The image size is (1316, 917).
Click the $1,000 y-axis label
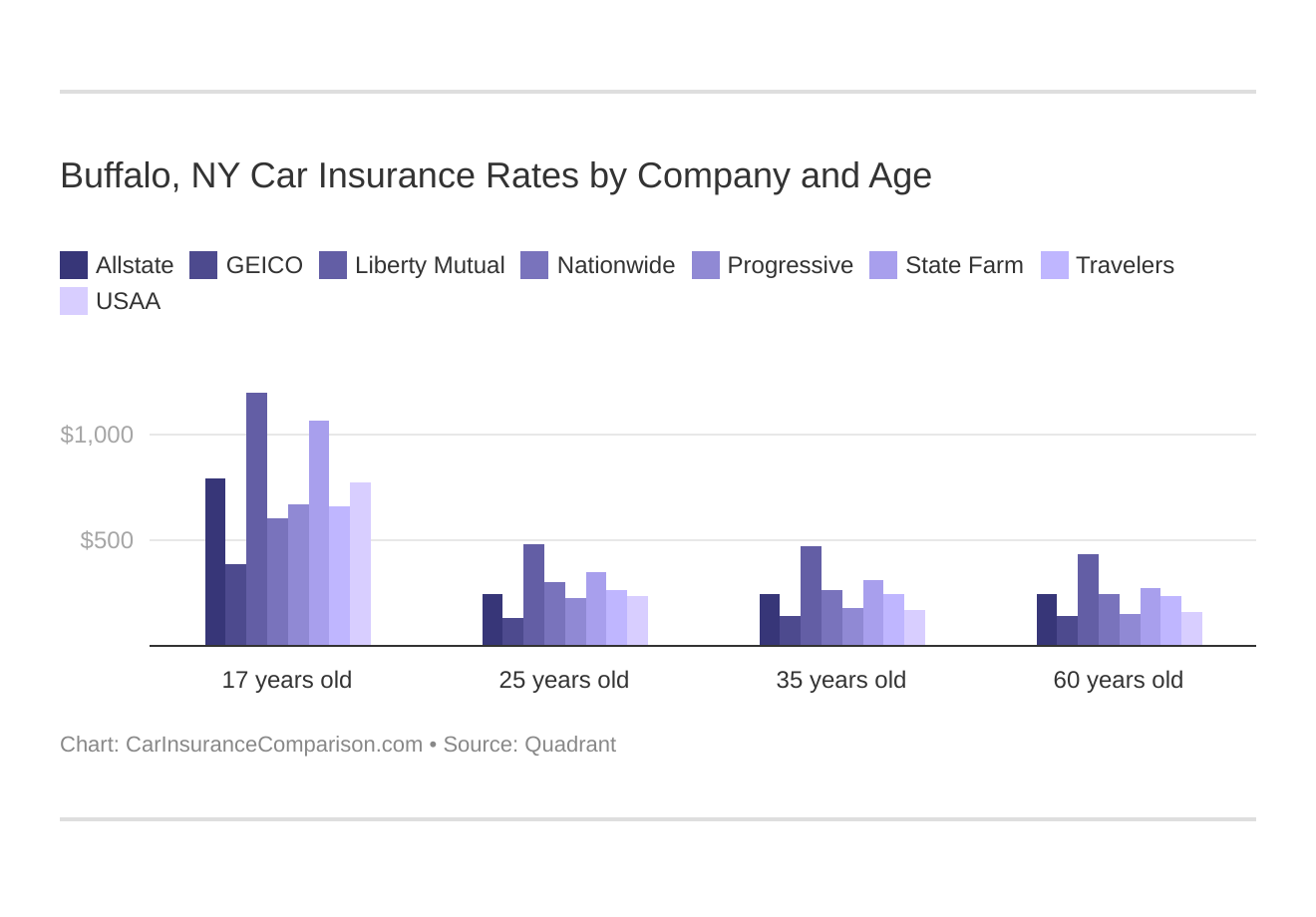coord(97,435)
